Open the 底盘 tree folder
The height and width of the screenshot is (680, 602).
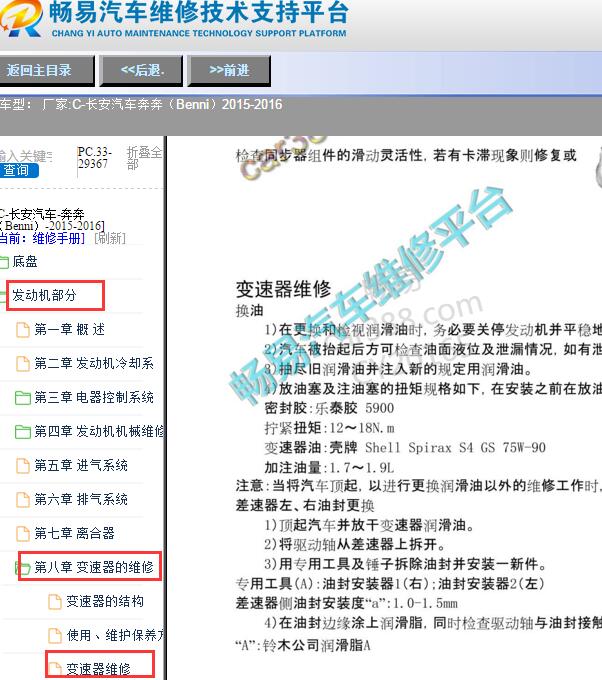(x=25, y=261)
